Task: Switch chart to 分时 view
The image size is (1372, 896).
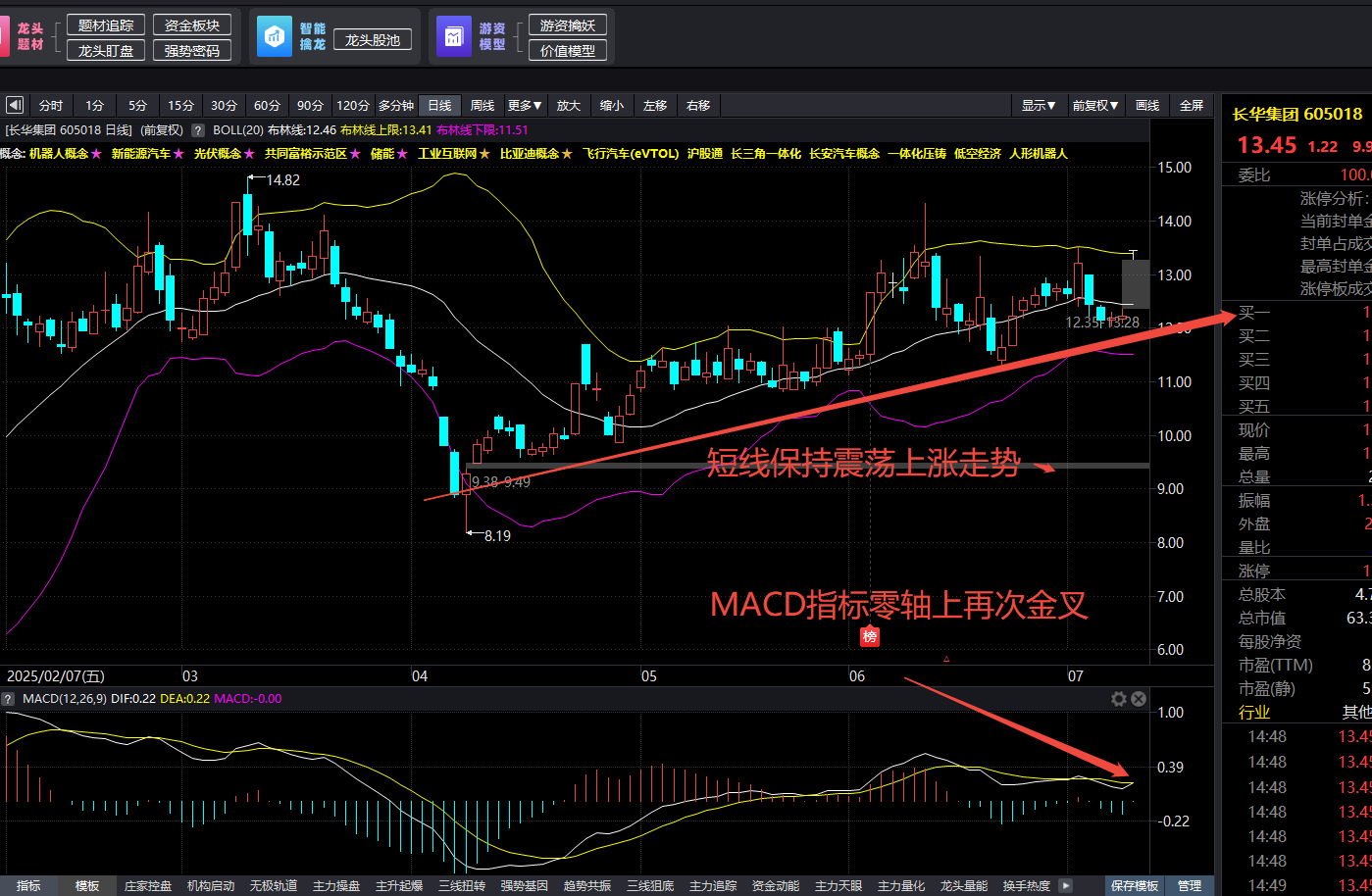Action: [51, 106]
